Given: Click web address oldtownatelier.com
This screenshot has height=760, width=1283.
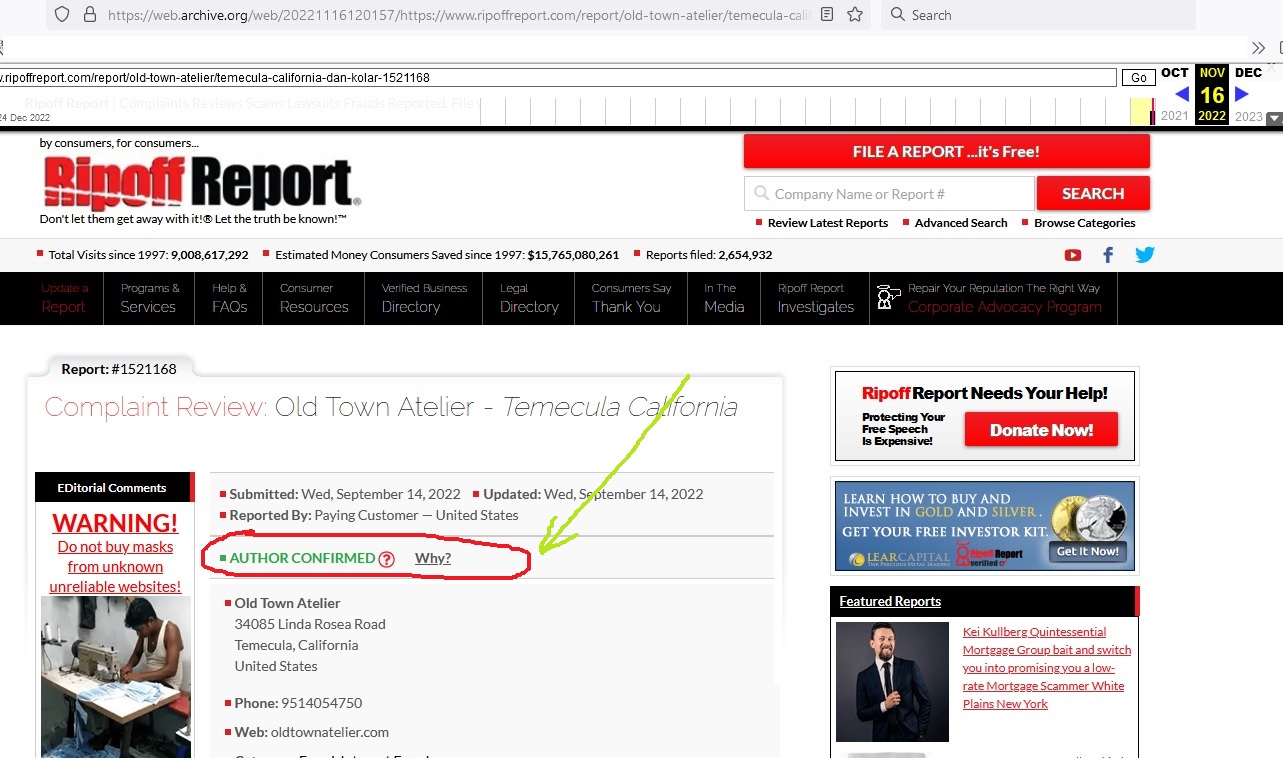Looking at the screenshot, I should [330, 732].
